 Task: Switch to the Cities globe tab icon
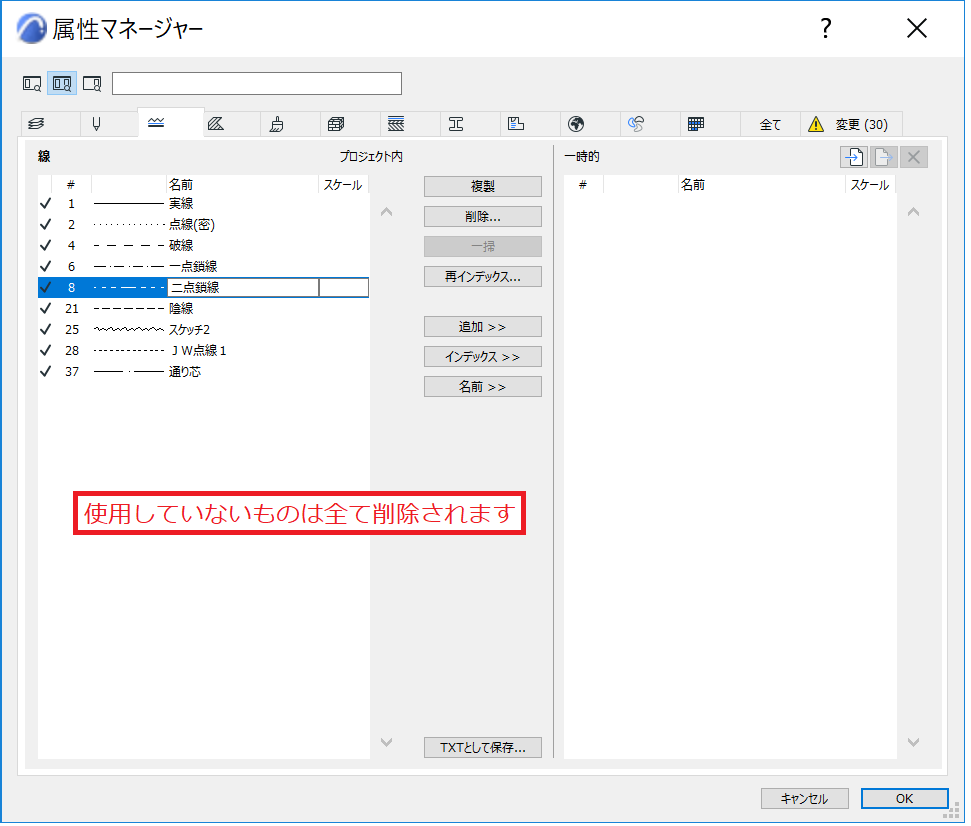(x=576, y=124)
